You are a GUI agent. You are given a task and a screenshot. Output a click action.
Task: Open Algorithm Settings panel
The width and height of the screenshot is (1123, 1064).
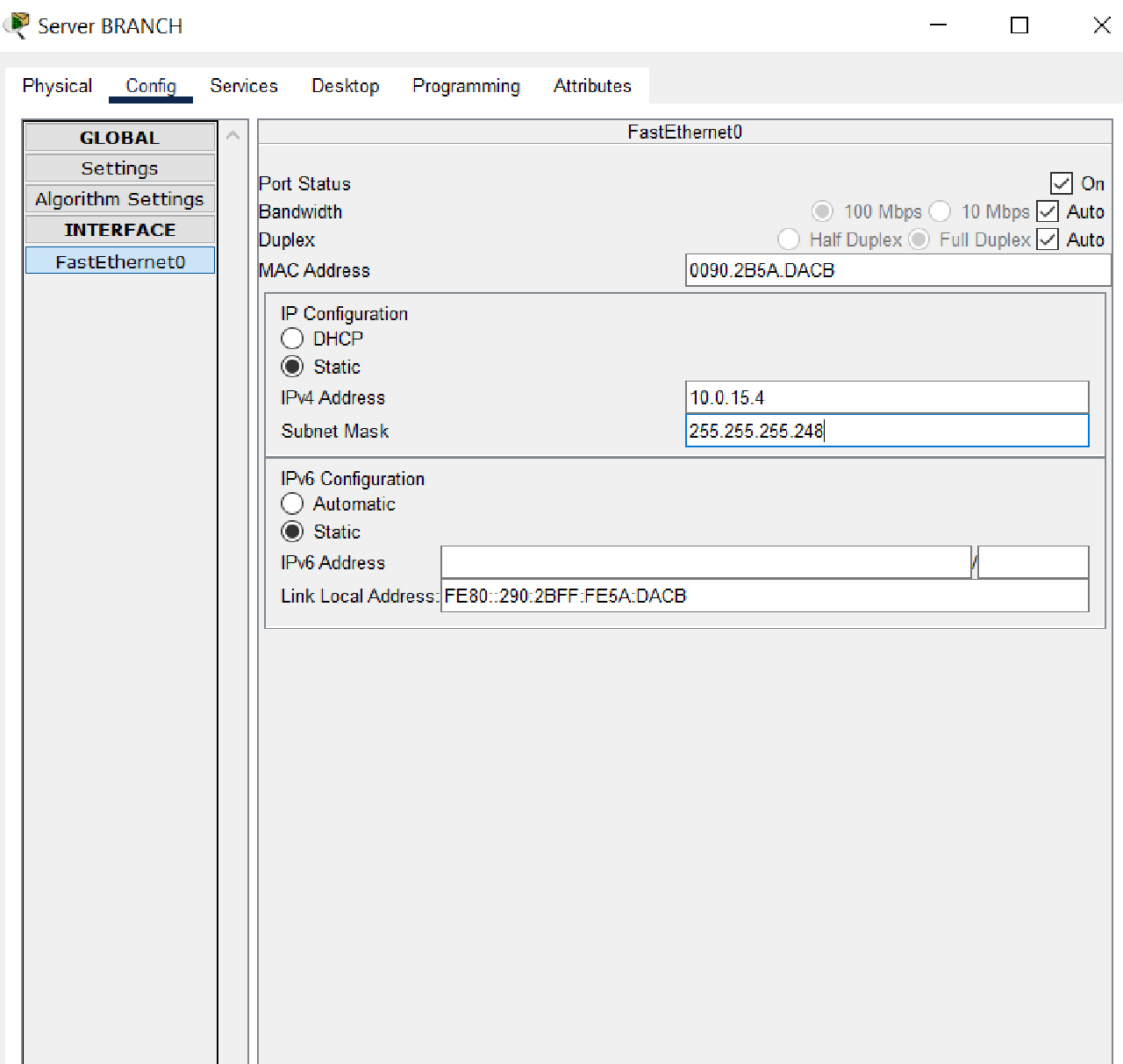tap(119, 198)
